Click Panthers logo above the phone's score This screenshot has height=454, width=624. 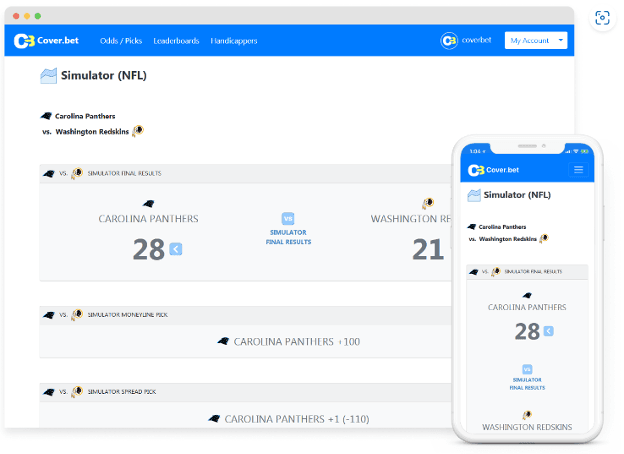pyautogui.click(x=527, y=295)
